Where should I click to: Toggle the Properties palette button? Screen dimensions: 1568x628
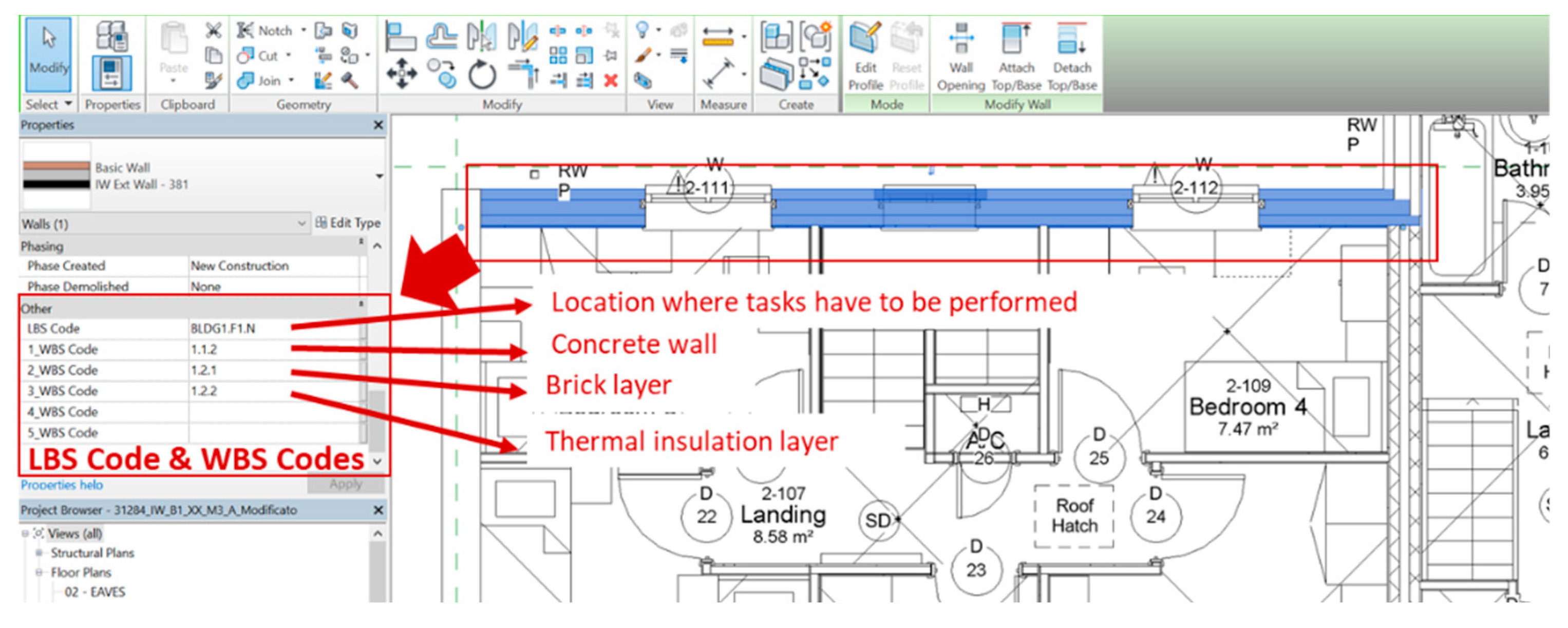tap(112, 73)
